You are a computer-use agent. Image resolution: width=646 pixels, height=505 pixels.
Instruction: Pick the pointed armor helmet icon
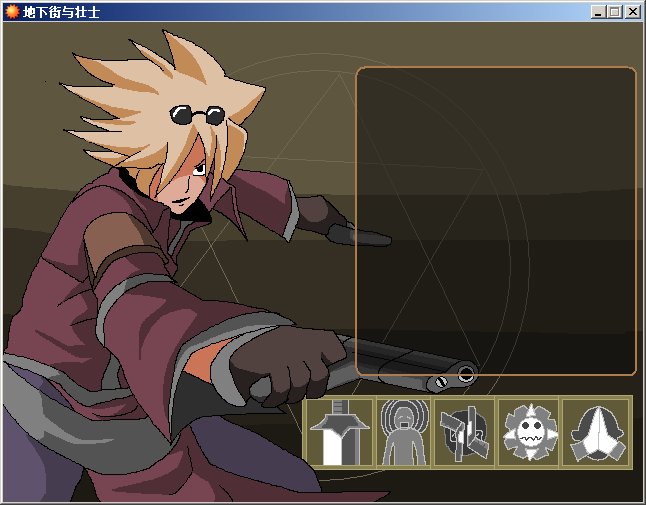point(596,432)
